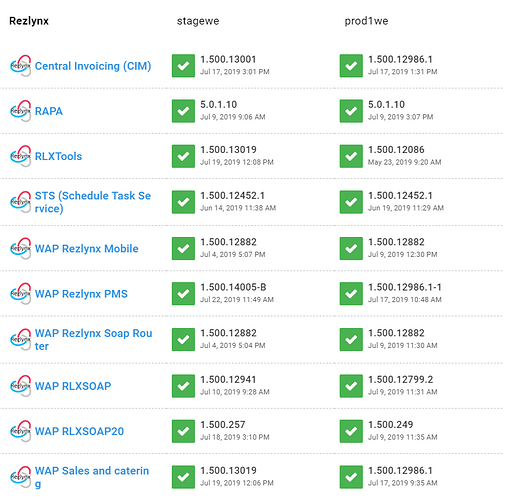Viewport: 512px width, 499px height.
Task: Click the Rezlynx logo beside WAP Rezlynx Mobile
Action: point(21,248)
